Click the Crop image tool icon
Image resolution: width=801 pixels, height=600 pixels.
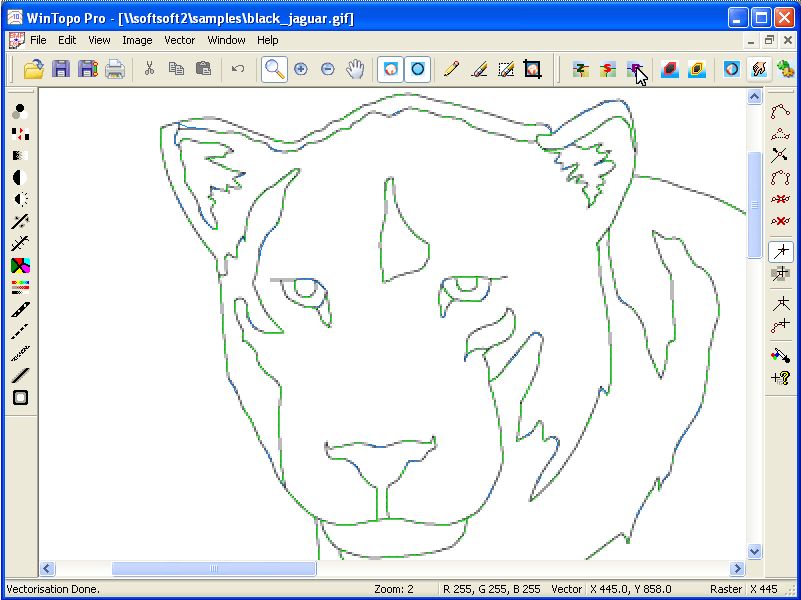(533, 69)
